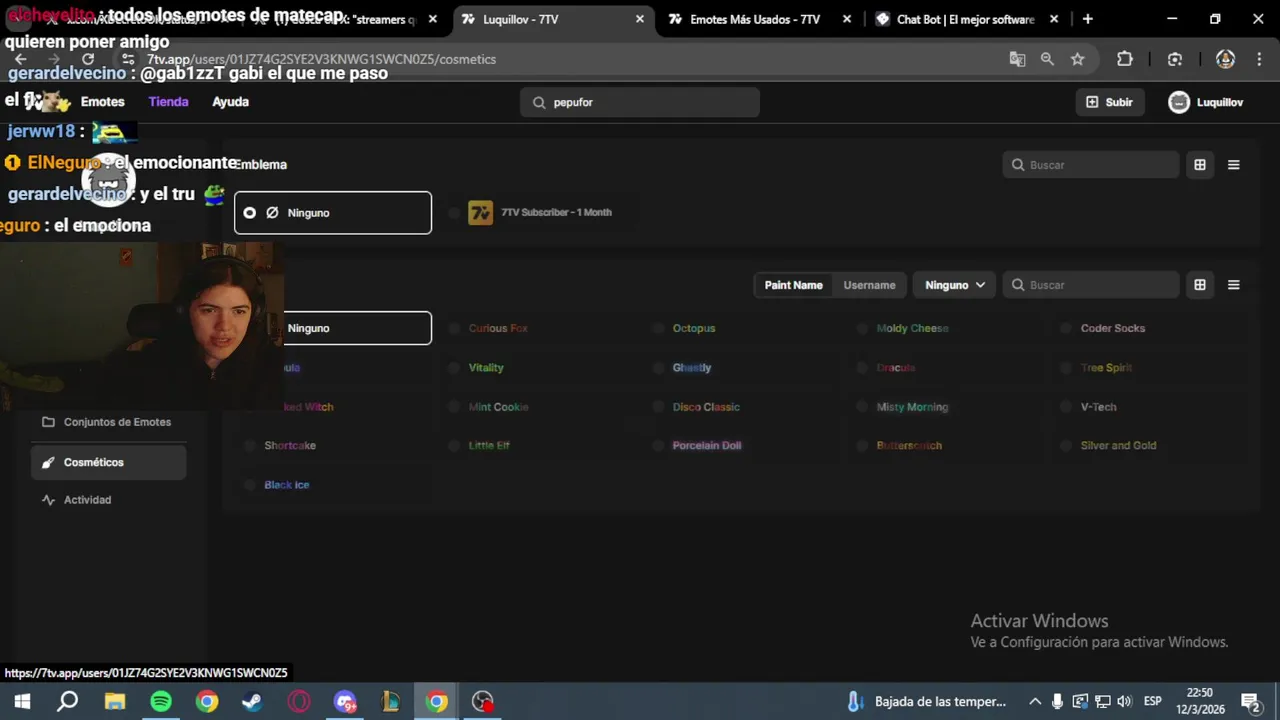Open the Windows Start menu
The width and height of the screenshot is (1280, 720).
coord(22,701)
